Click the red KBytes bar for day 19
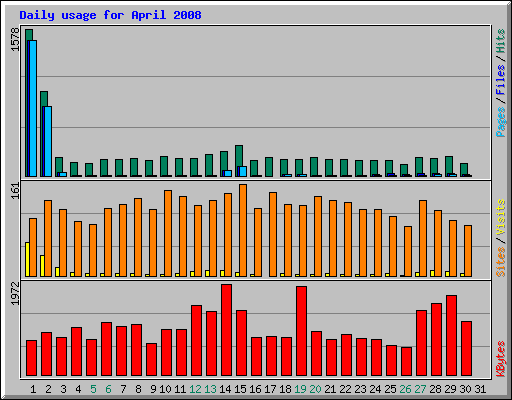 point(301,331)
